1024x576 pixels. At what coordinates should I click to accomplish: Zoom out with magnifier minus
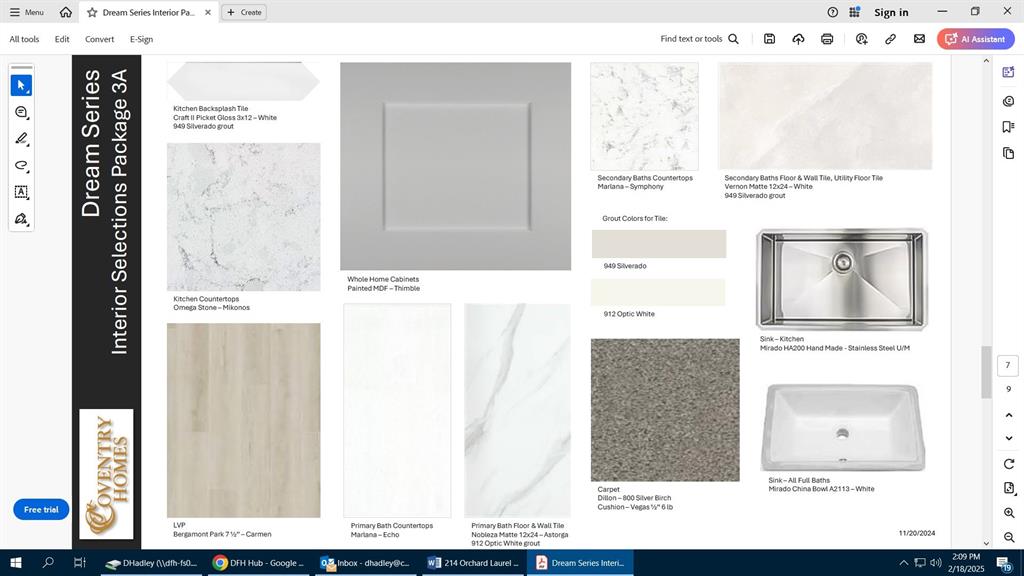[x=1008, y=537]
